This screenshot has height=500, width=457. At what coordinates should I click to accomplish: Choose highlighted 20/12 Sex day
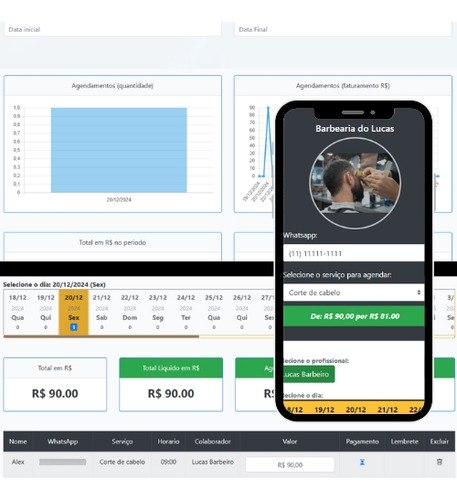coord(74,312)
